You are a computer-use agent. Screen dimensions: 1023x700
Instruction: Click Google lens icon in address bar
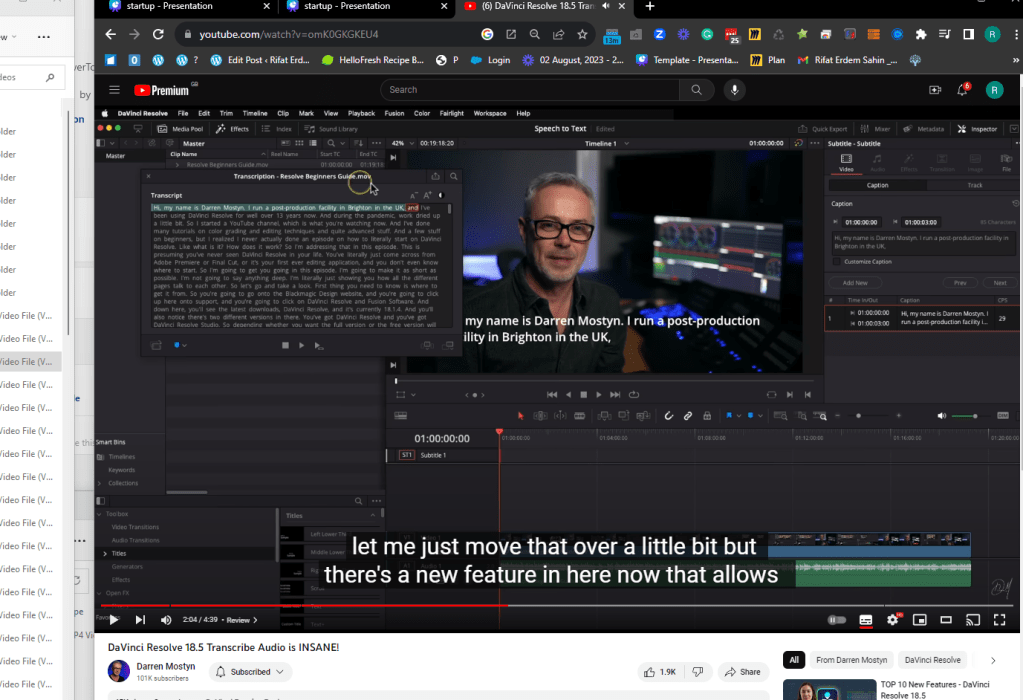pos(487,34)
